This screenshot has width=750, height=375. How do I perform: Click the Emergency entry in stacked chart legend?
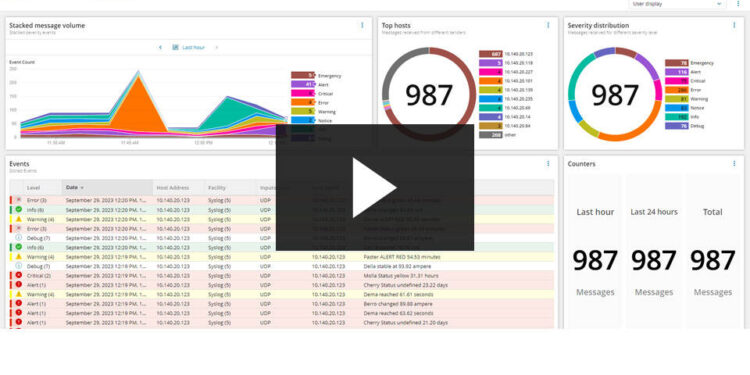[x=316, y=76]
